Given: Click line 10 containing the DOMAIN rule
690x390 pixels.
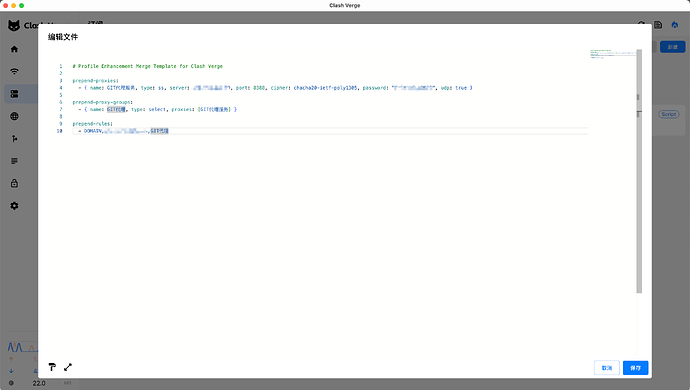Looking at the screenshot, I should (330, 131).
